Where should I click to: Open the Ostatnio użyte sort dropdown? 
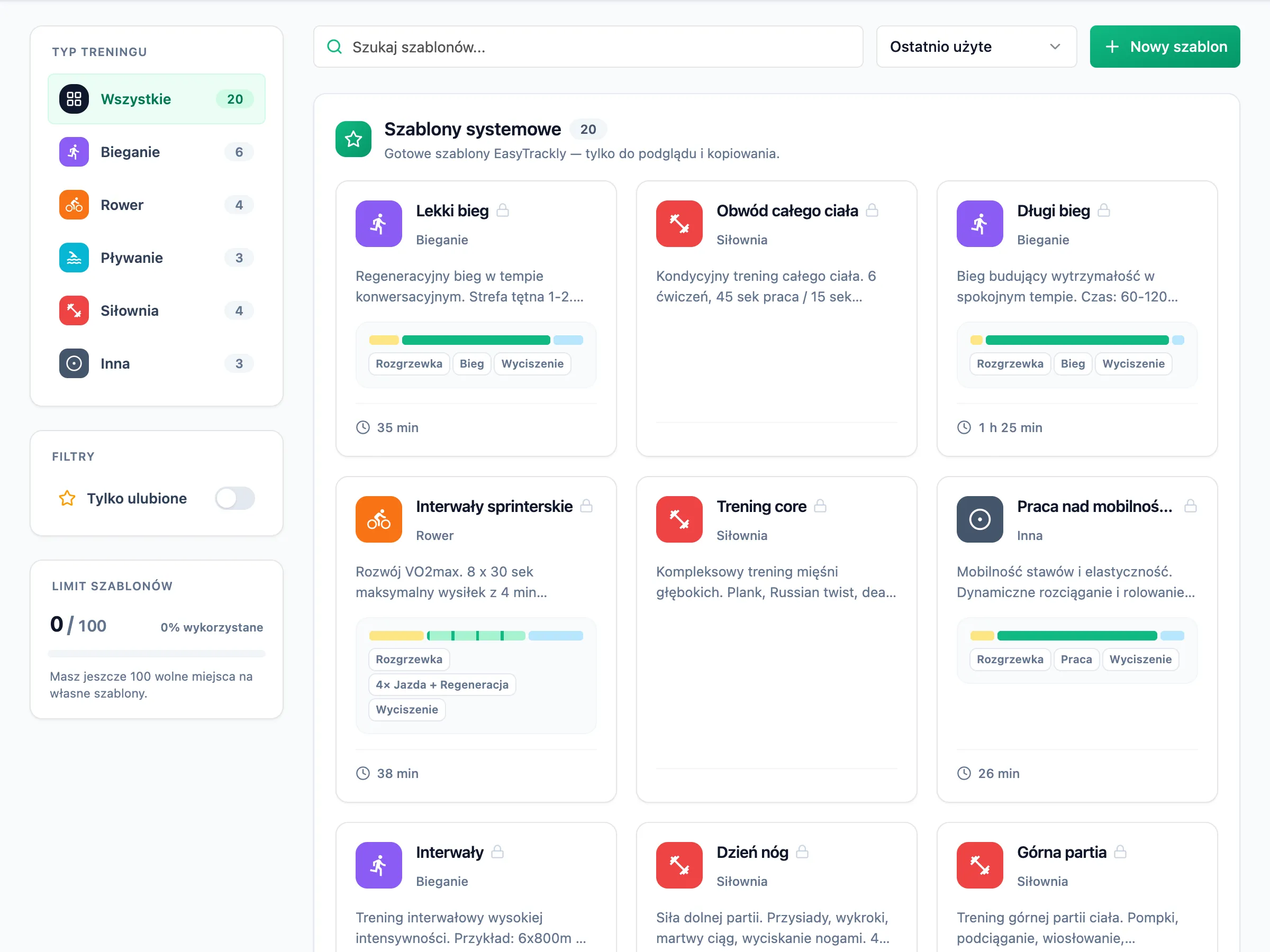pyautogui.click(x=976, y=47)
